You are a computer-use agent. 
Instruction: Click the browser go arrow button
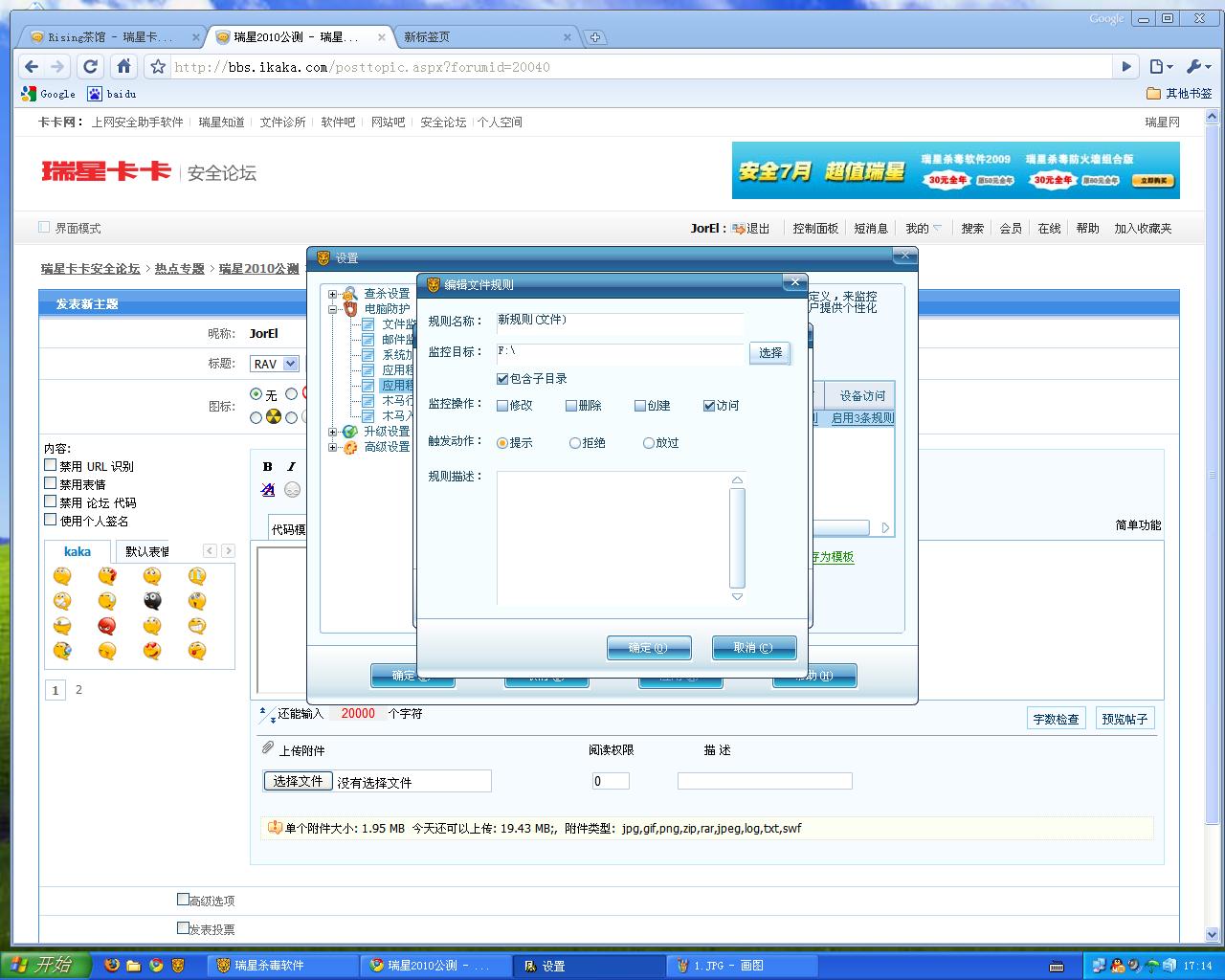[1126, 66]
